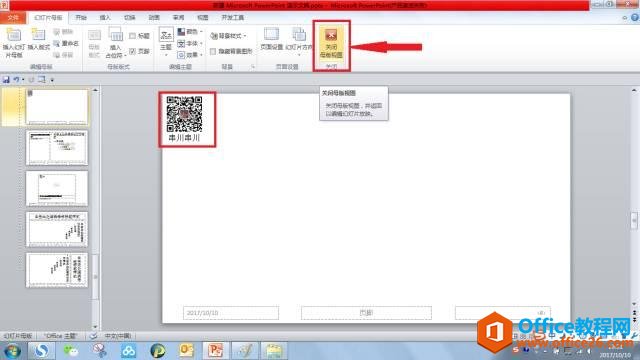Open Baidu cloud icon in taskbar
Screen dimensions: 640x360
tap(129, 351)
